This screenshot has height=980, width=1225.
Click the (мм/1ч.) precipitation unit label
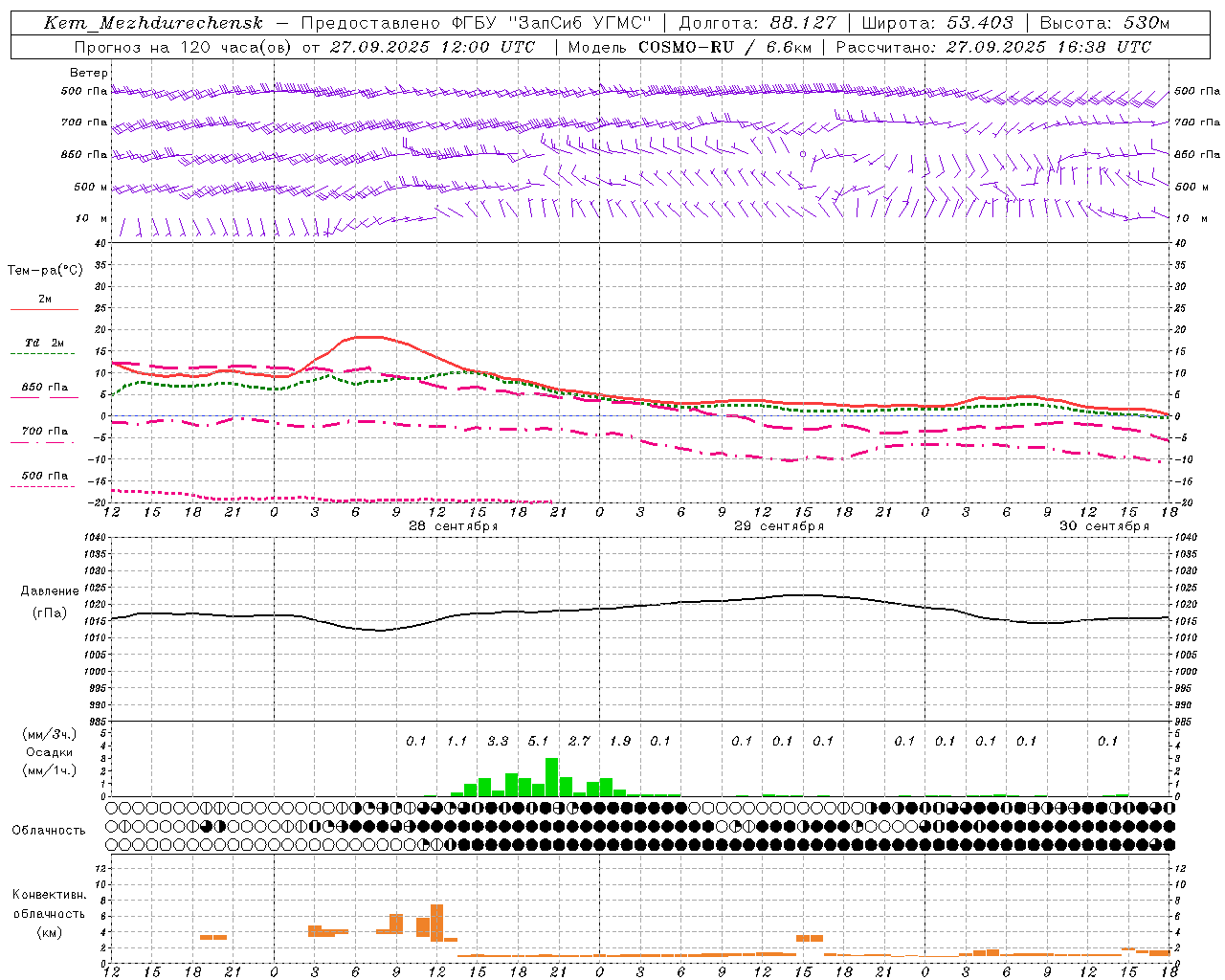(x=50, y=770)
